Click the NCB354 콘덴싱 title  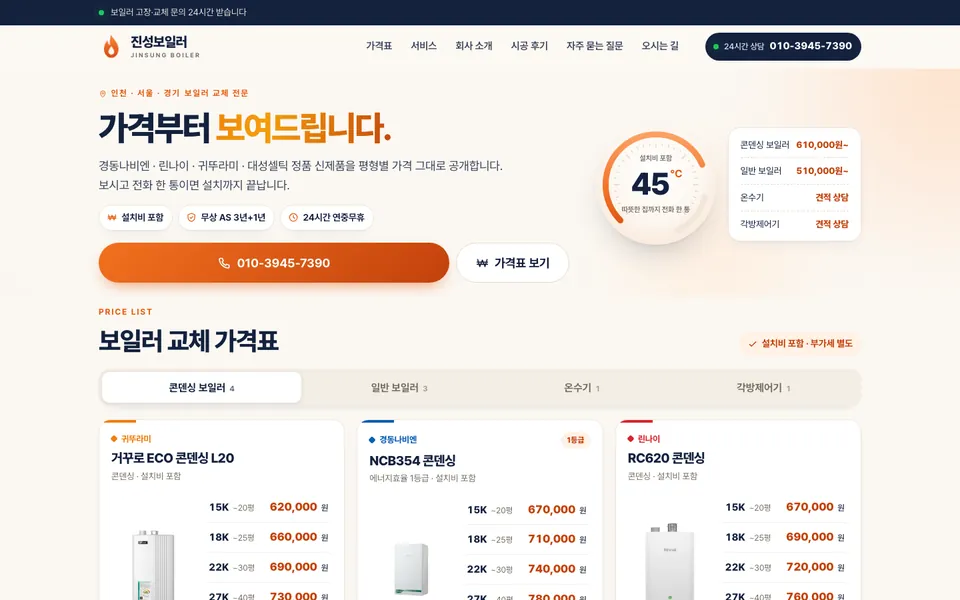[412, 460]
